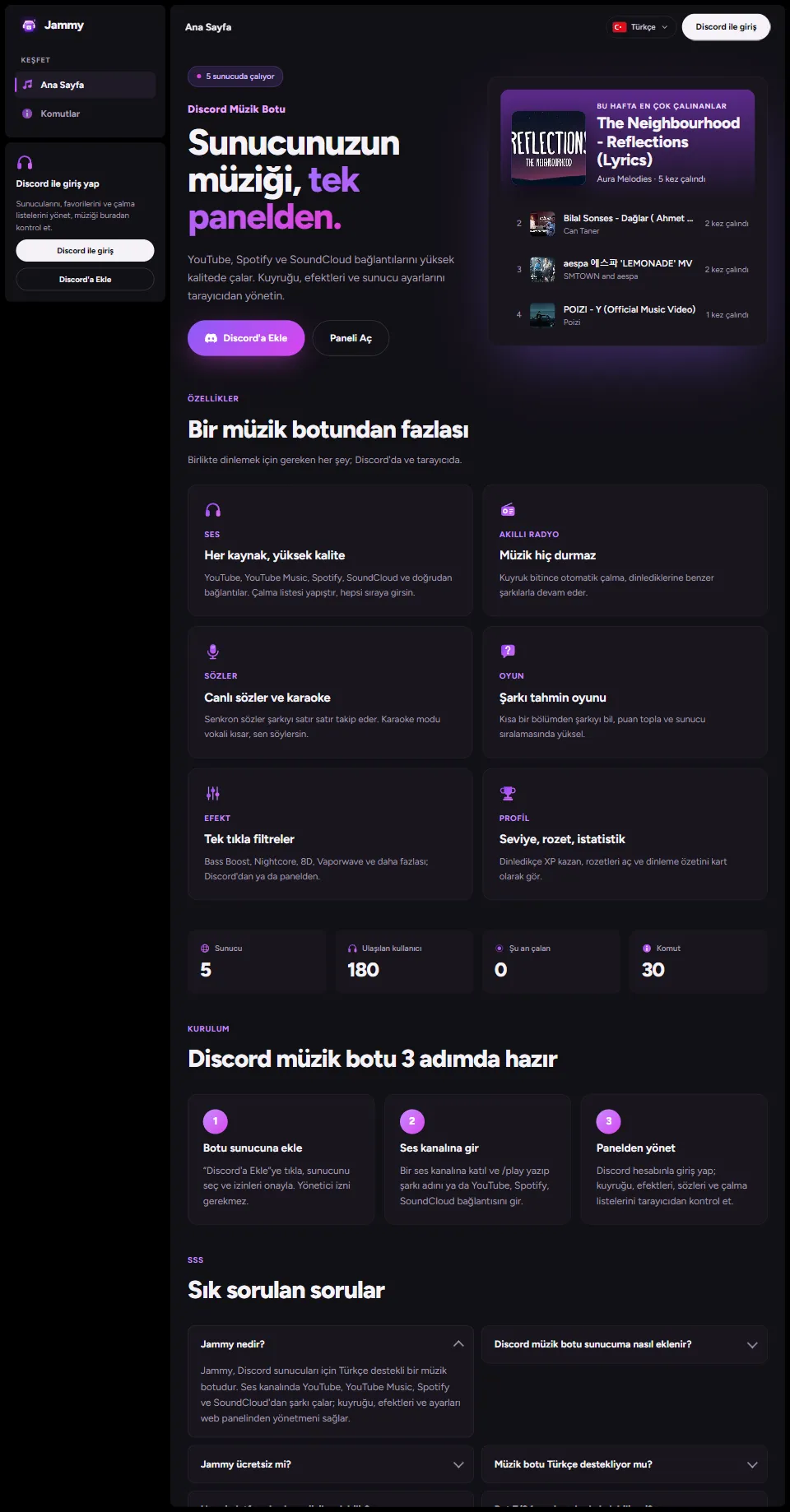The height and width of the screenshot is (1512, 790).
Task: Click the headphones icon in SES card
Action: (212, 510)
